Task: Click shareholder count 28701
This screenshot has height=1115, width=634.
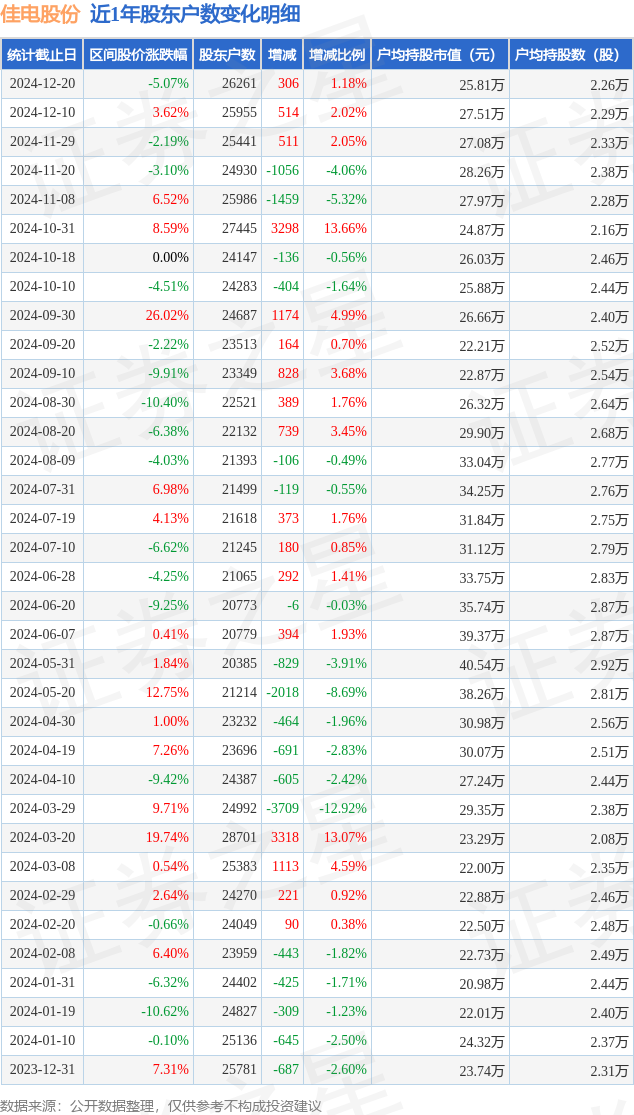Action: coord(239,838)
